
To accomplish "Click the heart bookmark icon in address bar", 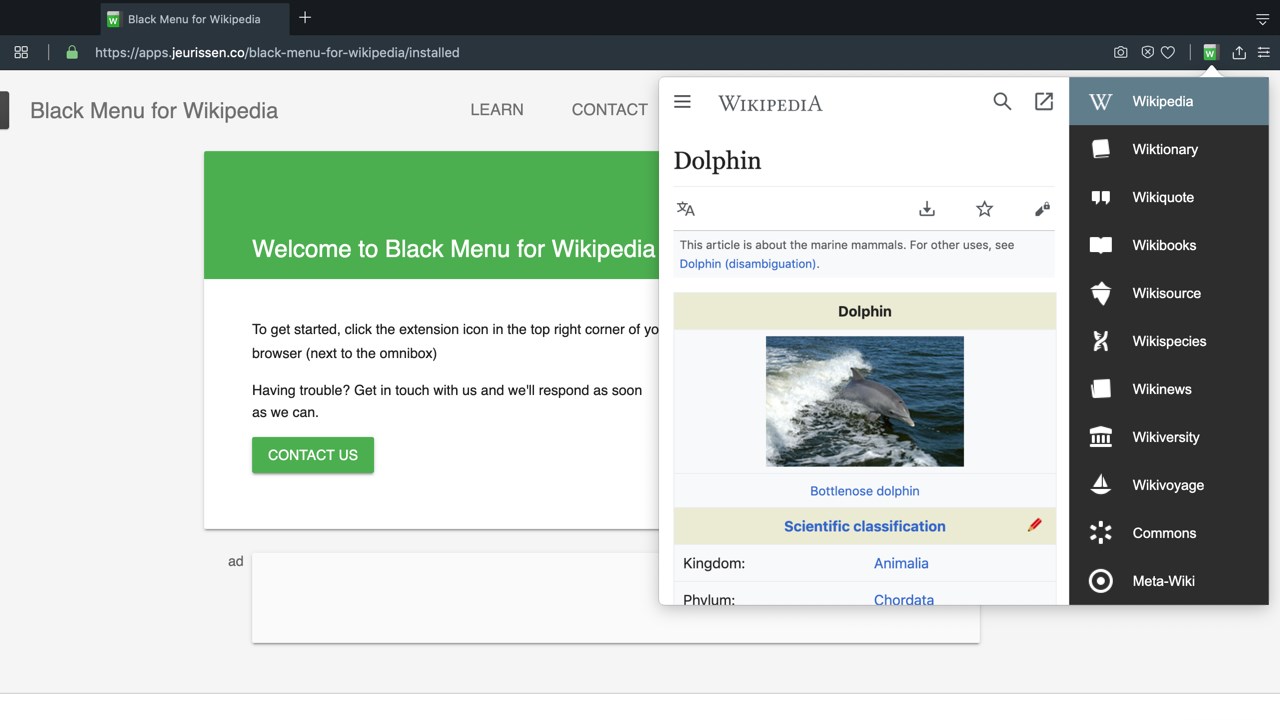I will click(x=1167, y=53).
